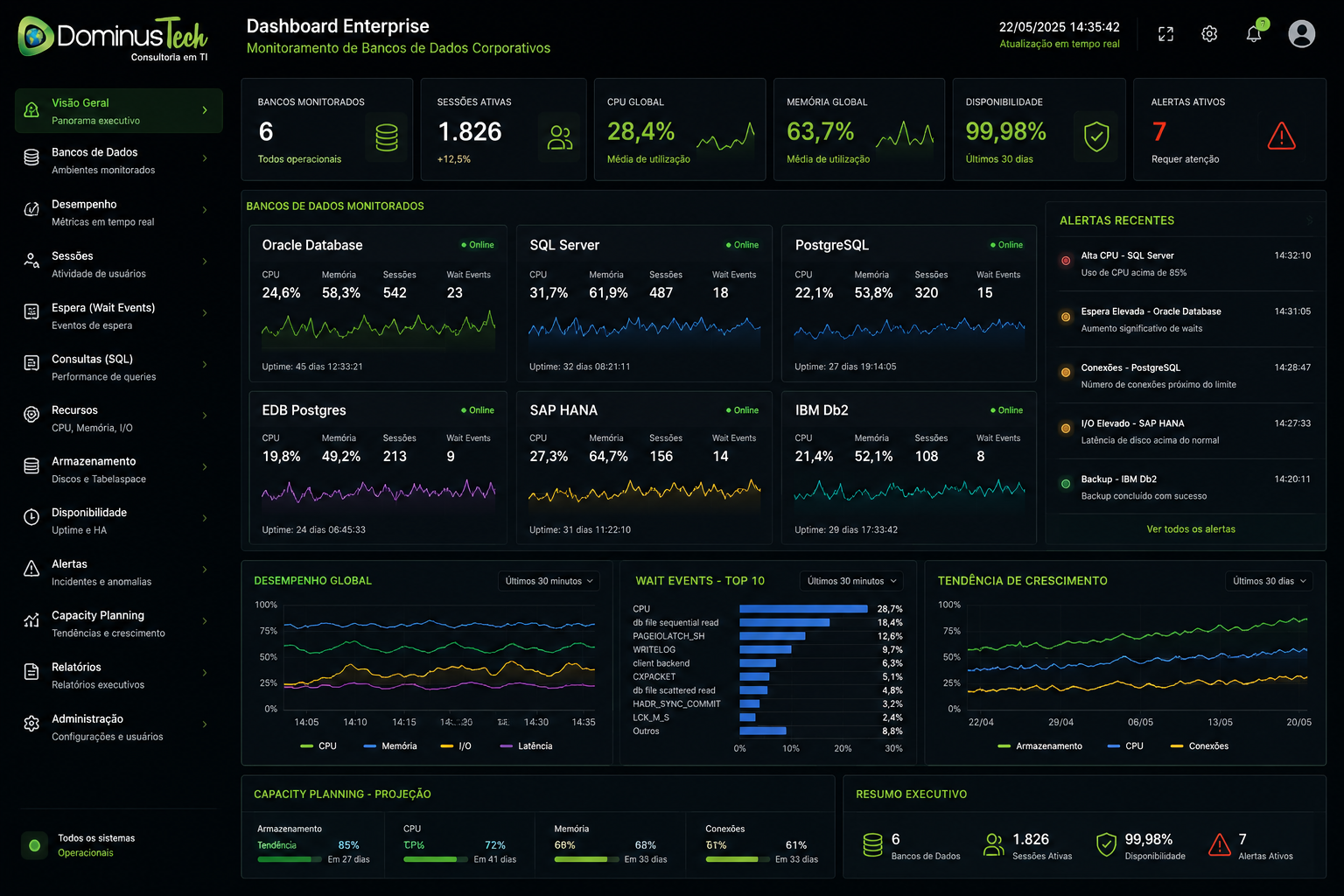The height and width of the screenshot is (896, 1344).
Task: Expand Consultas (SQL) menu chevron
Action: tap(205, 365)
